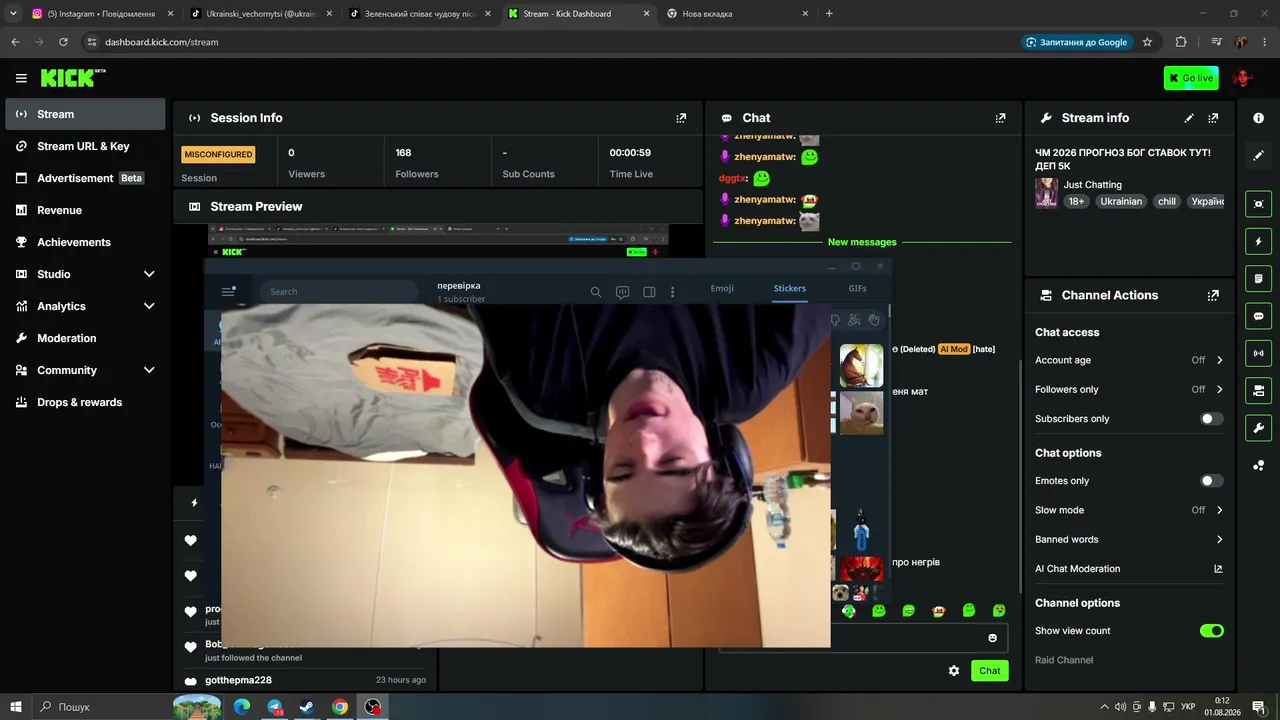Toggle Emotes only chat switch
Screen dimensions: 1280x720
click(x=1211, y=481)
